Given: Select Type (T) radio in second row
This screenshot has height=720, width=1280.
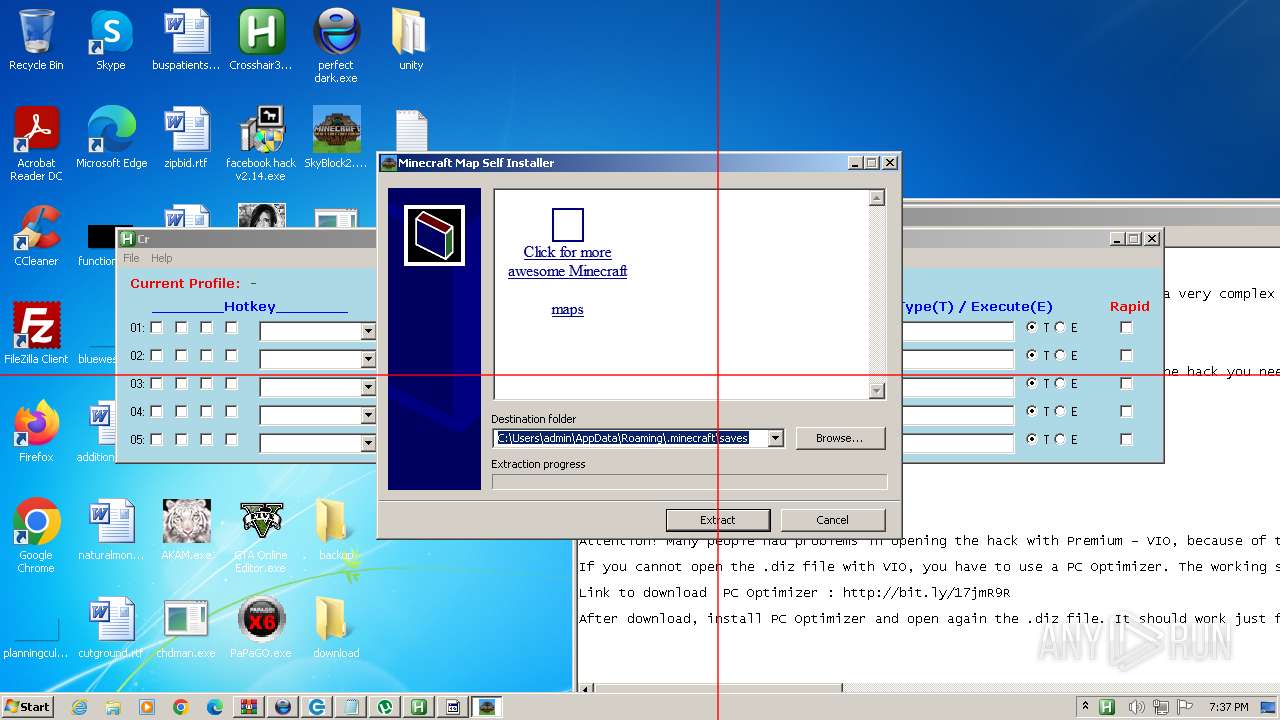Looking at the screenshot, I should pos(1032,355).
